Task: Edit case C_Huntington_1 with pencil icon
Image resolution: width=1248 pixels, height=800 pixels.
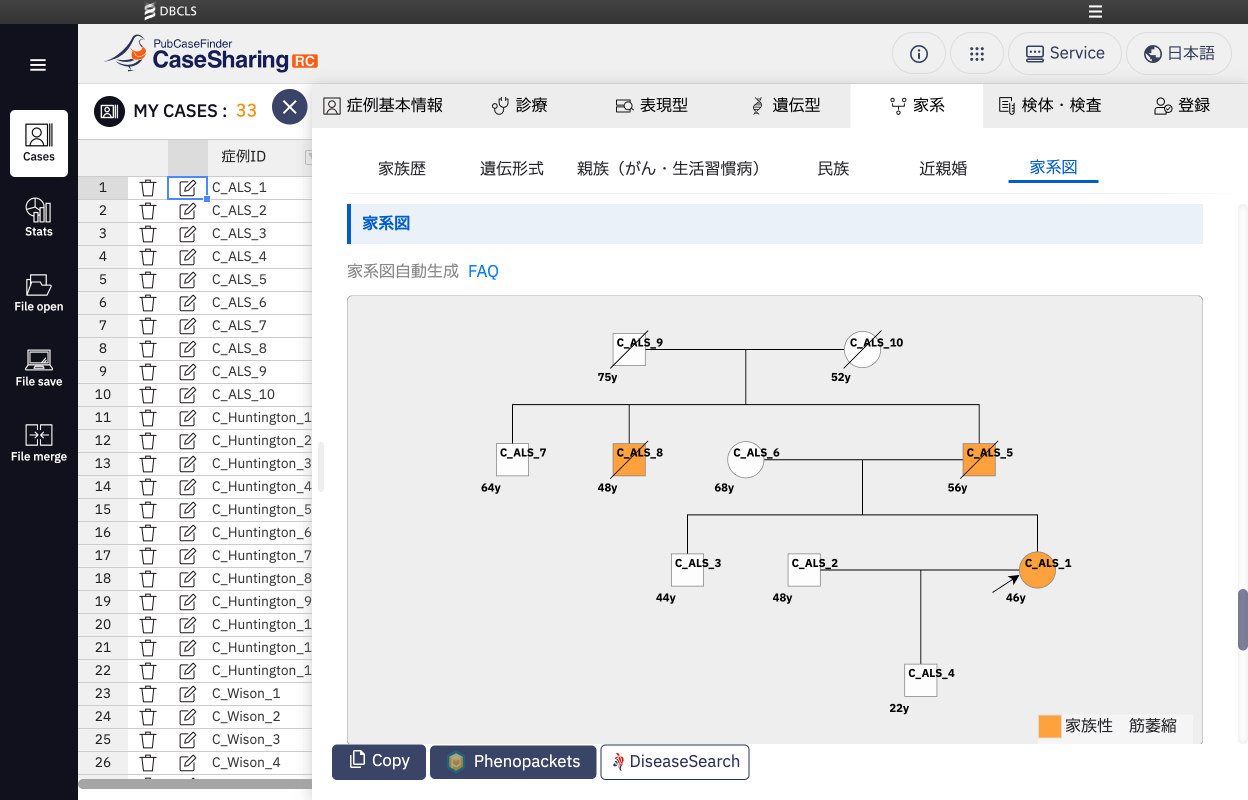Action: click(187, 418)
